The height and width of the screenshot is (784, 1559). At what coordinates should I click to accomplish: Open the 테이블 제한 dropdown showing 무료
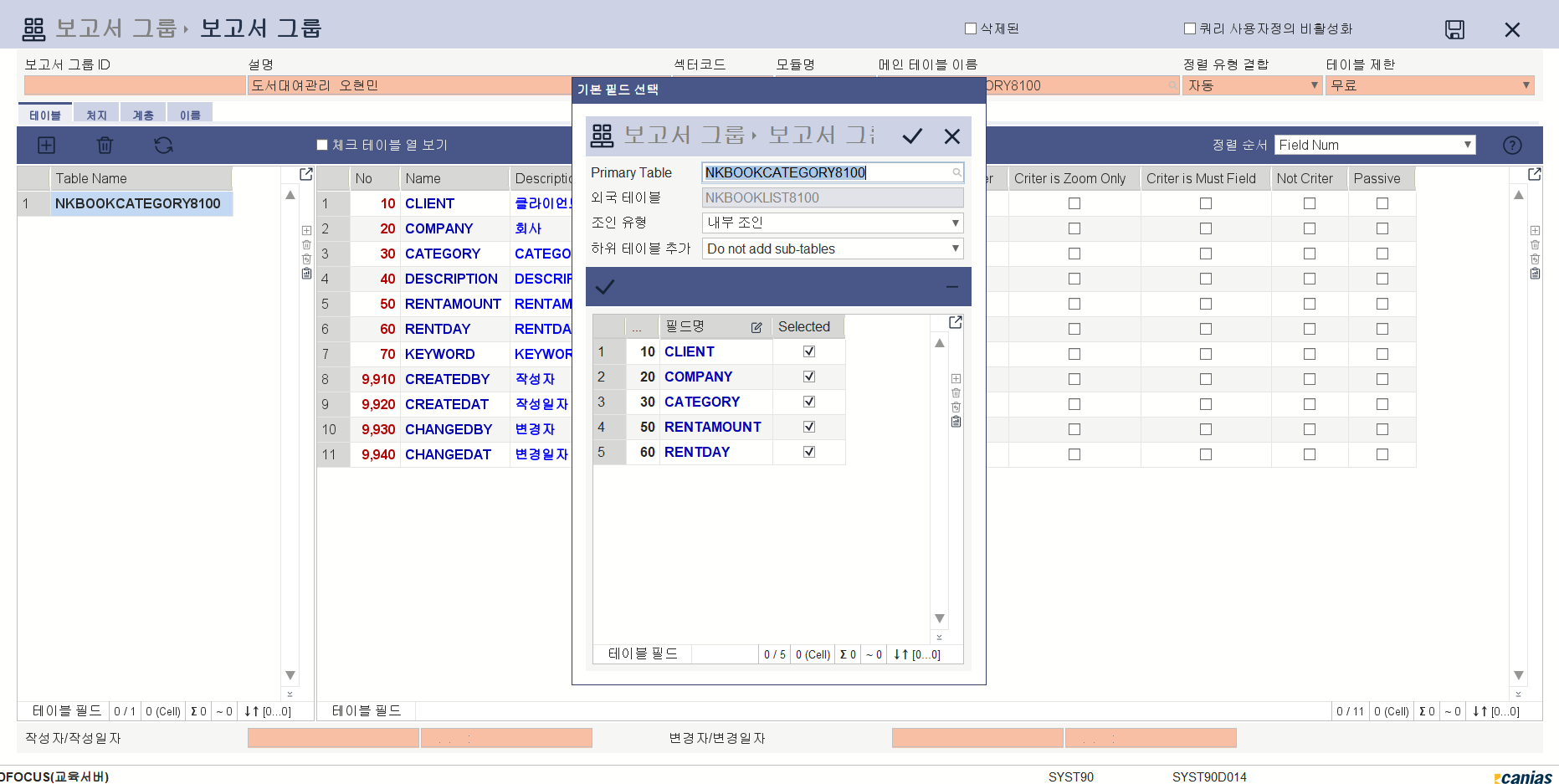(x=1429, y=85)
